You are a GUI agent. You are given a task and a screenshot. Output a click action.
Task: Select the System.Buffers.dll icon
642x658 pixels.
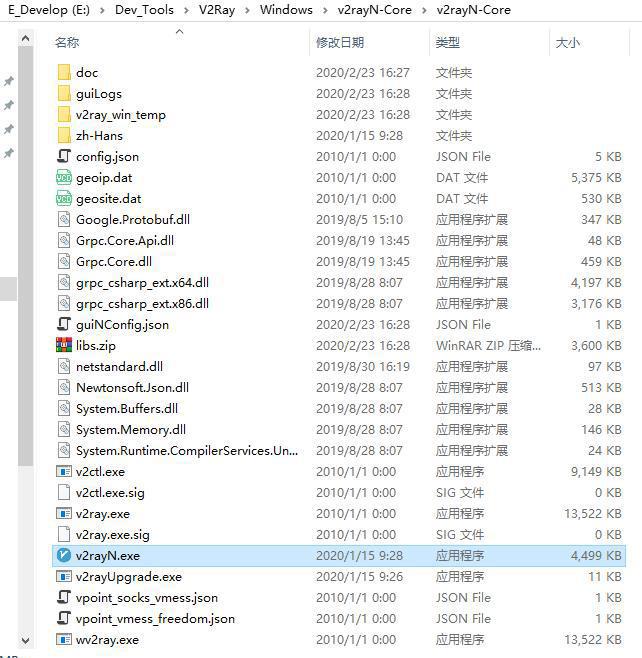coord(64,408)
